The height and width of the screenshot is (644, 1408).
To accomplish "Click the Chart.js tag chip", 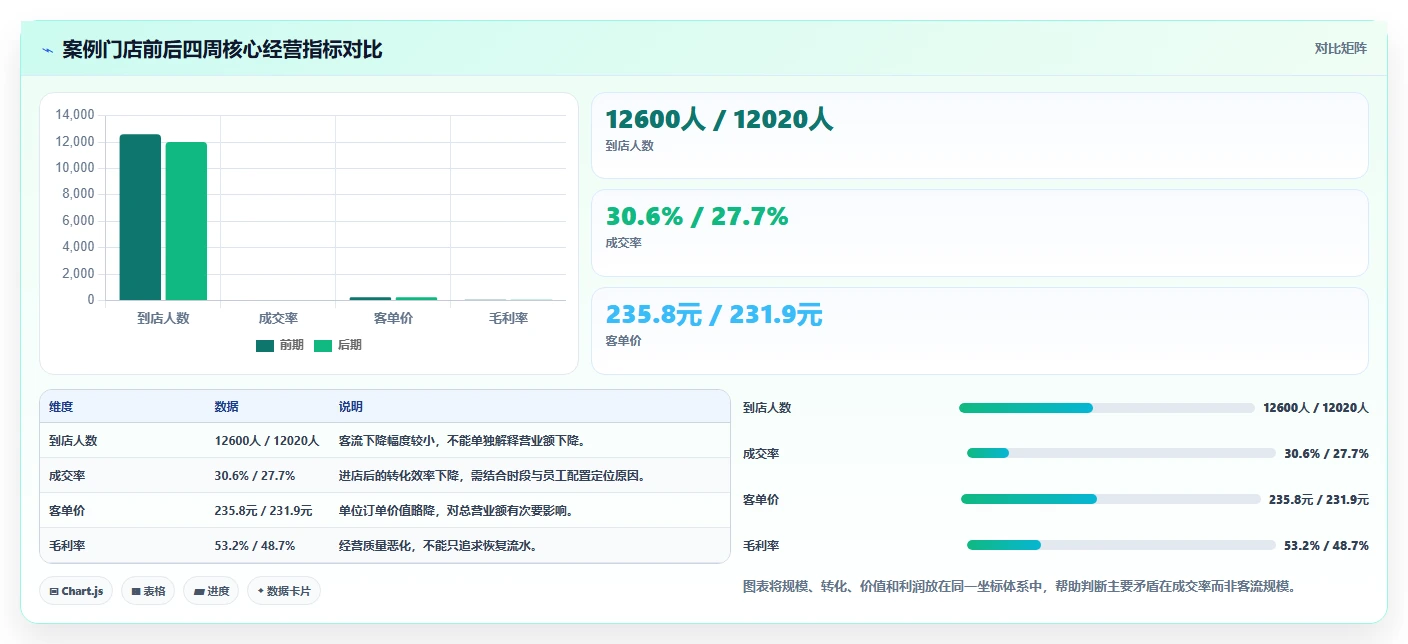I will coord(76,591).
